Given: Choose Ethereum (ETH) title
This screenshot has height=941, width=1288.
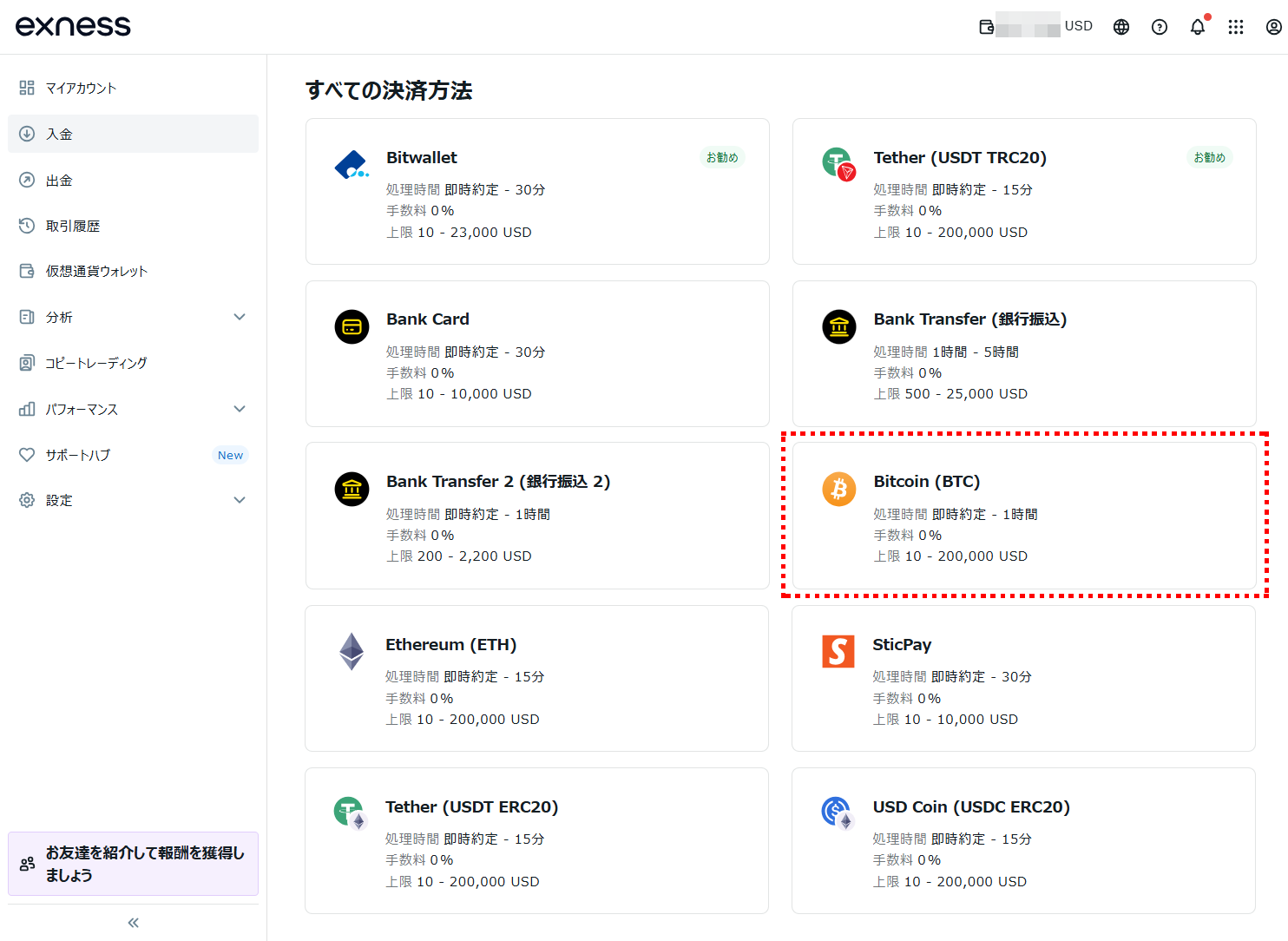Looking at the screenshot, I should pos(451,644).
